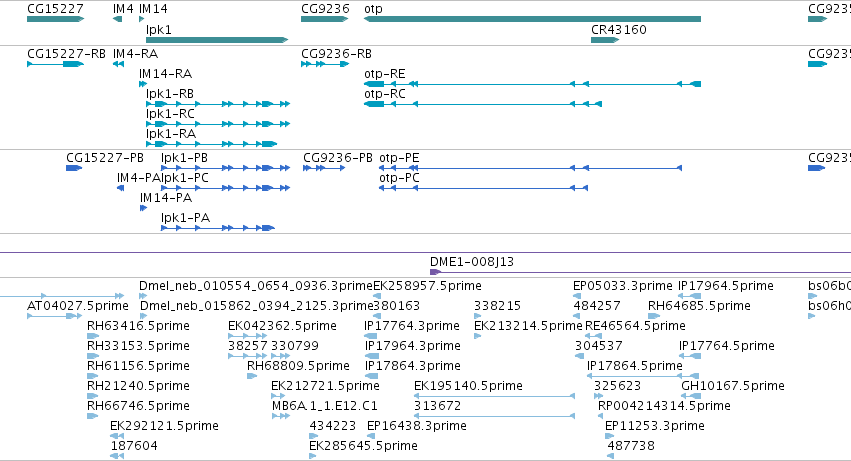851x461 pixels.
Task: Select the 484257 feature label
Action: pos(597,306)
